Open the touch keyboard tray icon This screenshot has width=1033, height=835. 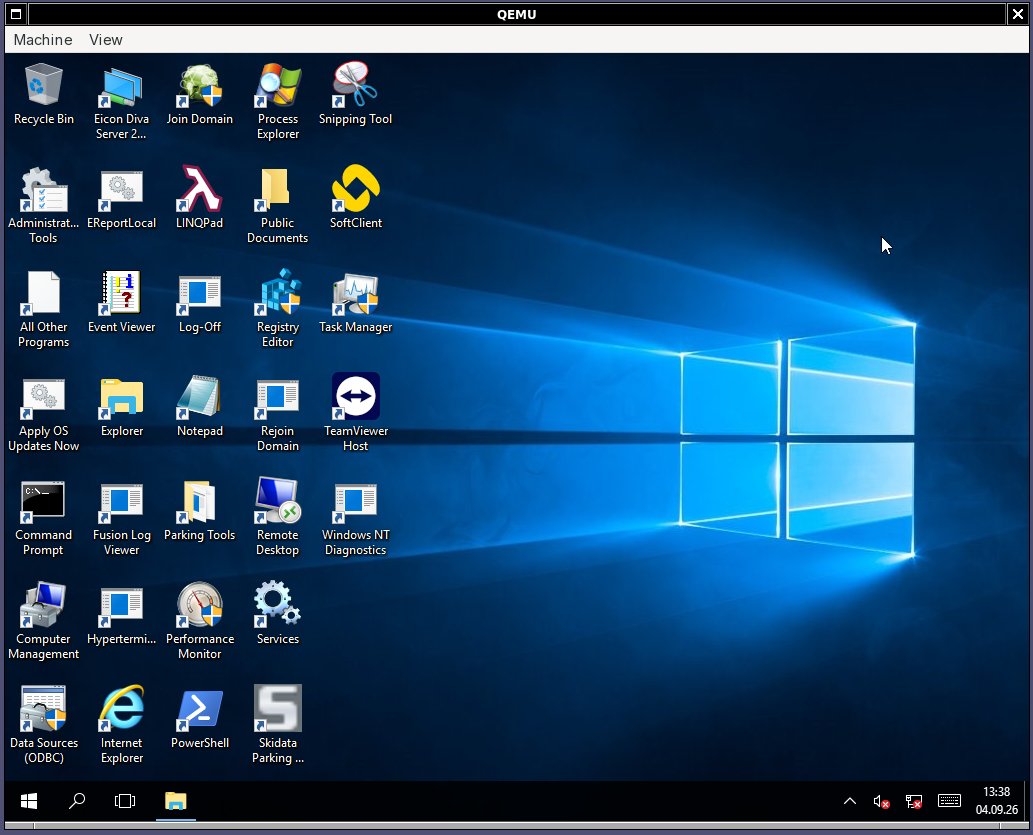pyautogui.click(x=949, y=801)
